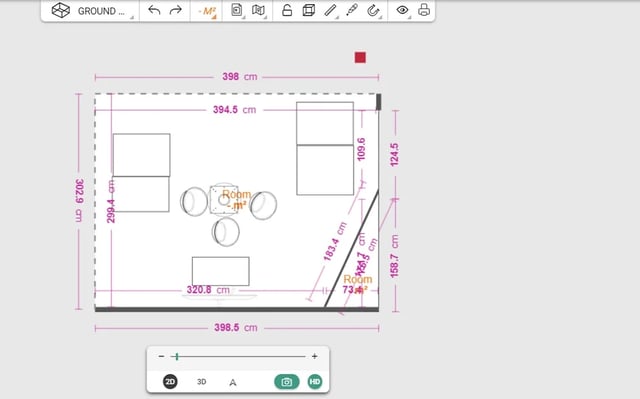The height and width of the screenshot is (399, 640).
Task: Zoom out with the minus button
Action: click(162, 356)
